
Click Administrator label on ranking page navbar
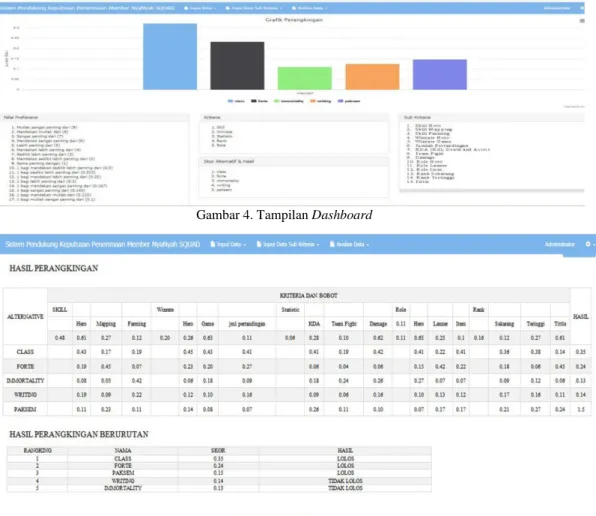(560, 244)
